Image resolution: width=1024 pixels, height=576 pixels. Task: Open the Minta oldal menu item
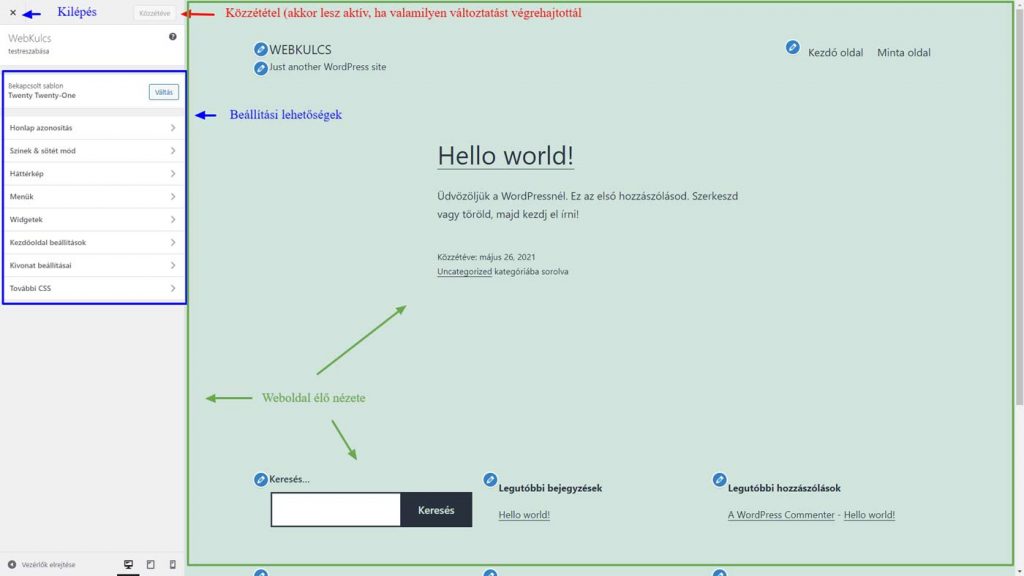(x=903, y=53)
